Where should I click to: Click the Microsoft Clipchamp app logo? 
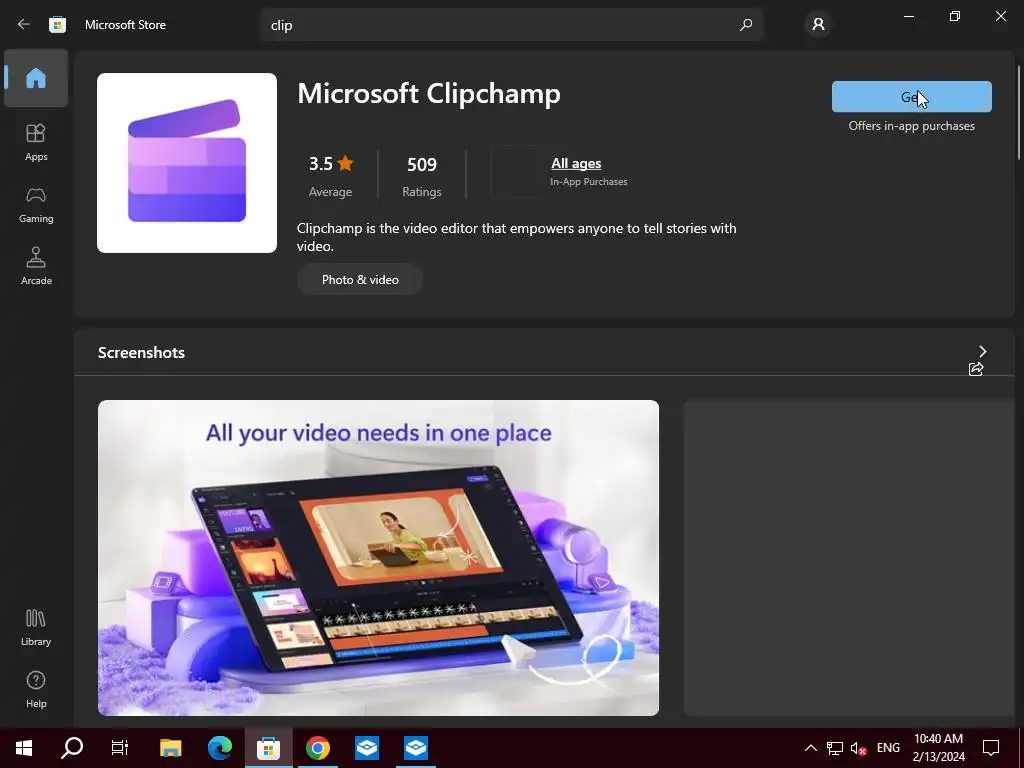pos(187,163)
